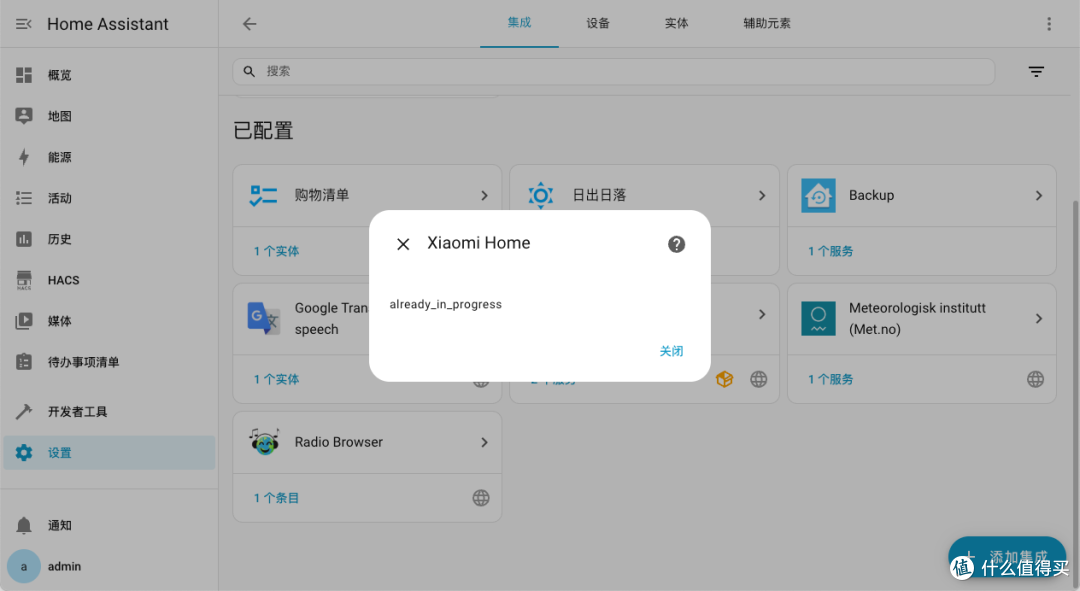Click 添加集成 add integration button
The width and height of the screenshot is (1080, 591).
(x=1007, y=557)
